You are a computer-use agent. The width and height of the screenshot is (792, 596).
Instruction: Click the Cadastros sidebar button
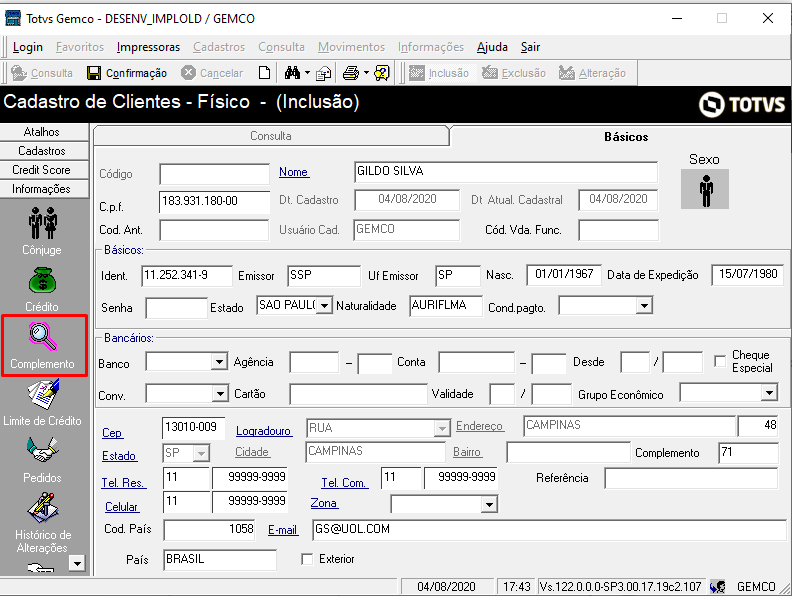coord(44,151)
